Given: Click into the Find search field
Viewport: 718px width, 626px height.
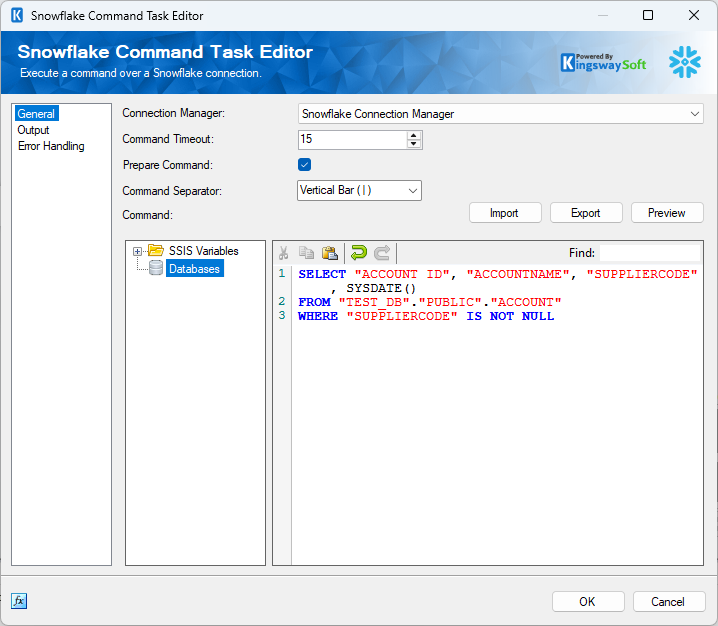Looking at the screenshot, I should (649, 253).
